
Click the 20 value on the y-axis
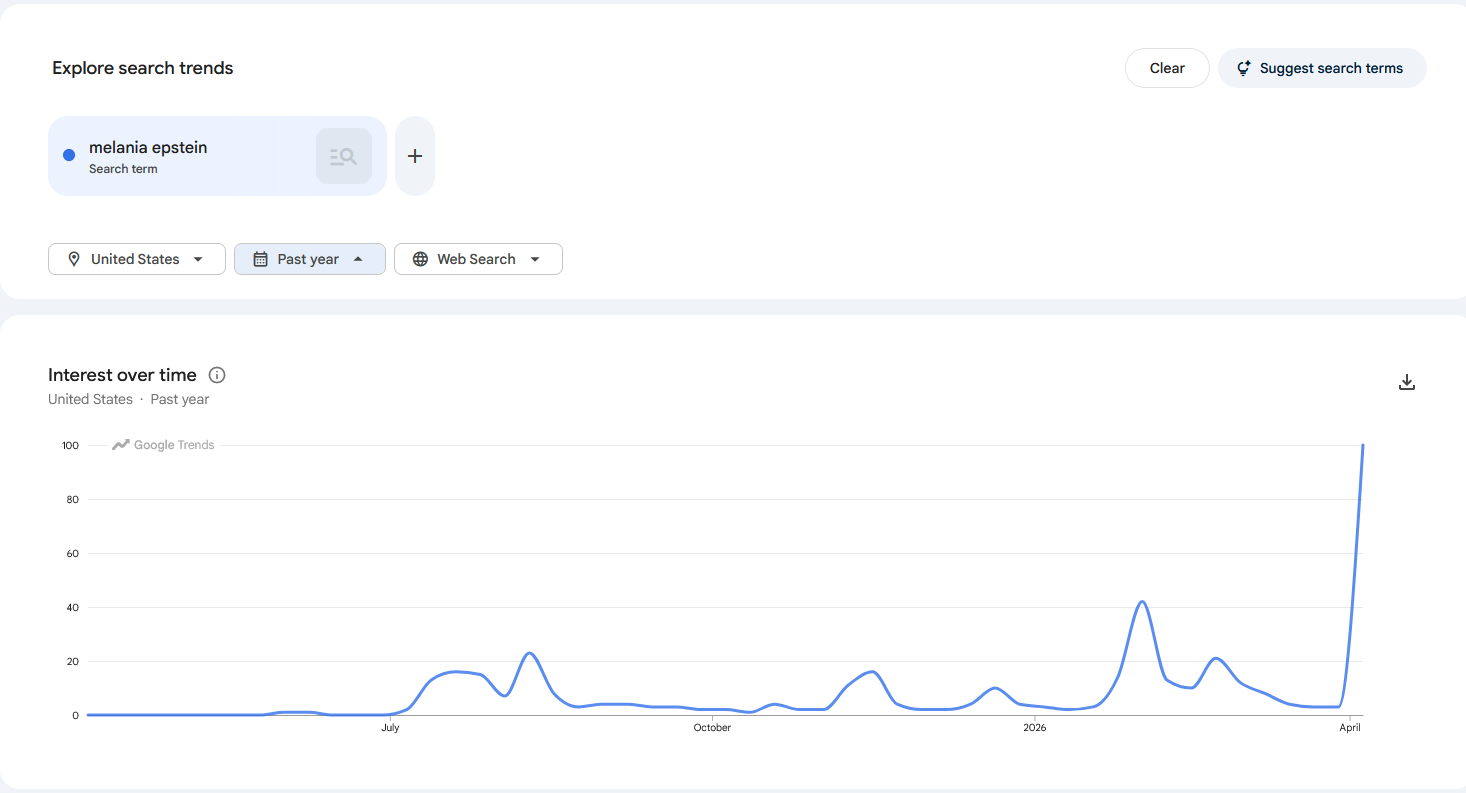[73, 661]
